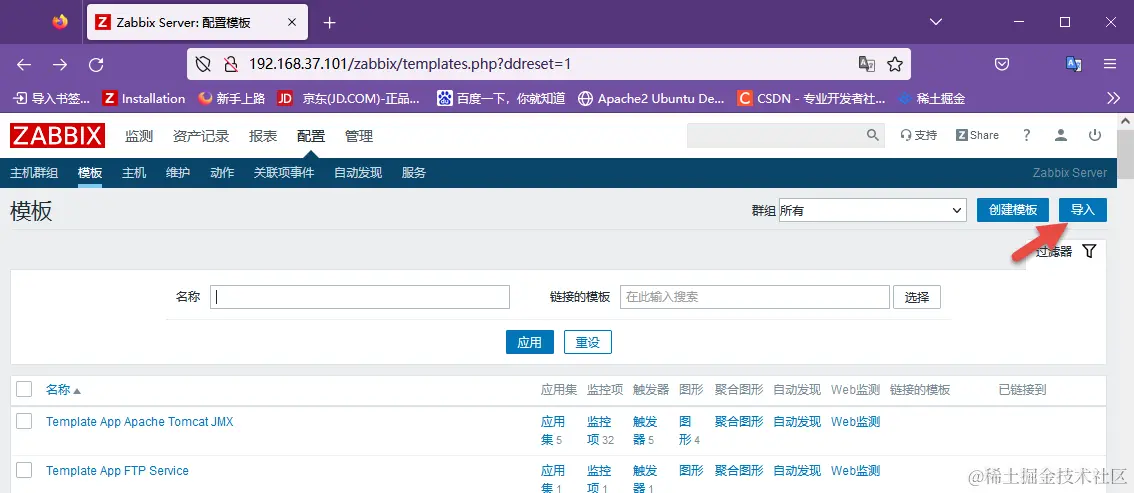Image resolution: width=1134 pixels, height=493 pixels.
Task: Open the 资产记录 menu
Action: tap(201, 136)
